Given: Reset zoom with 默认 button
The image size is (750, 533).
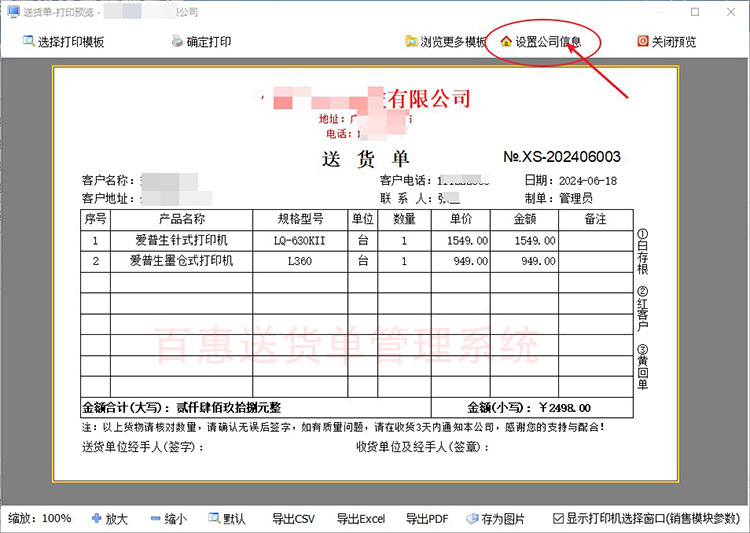Looking at the screenshot, I should [x=227, y=519].
